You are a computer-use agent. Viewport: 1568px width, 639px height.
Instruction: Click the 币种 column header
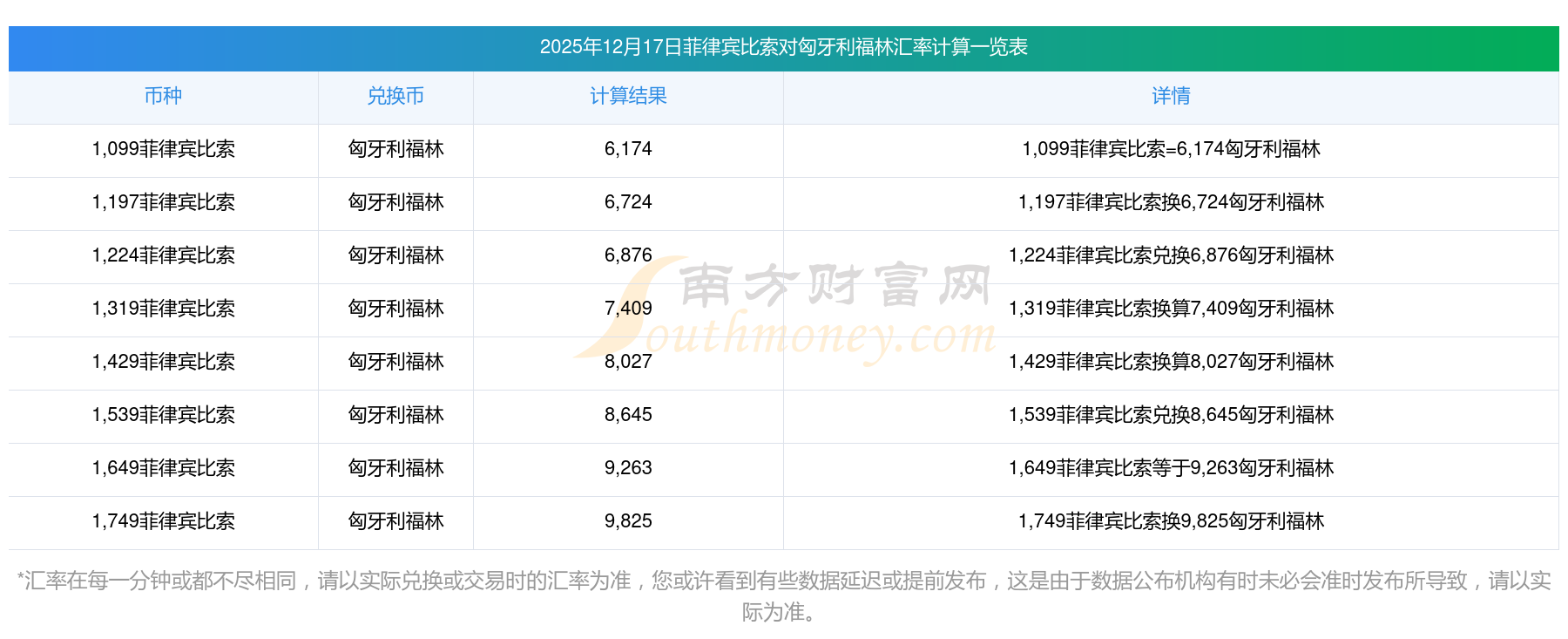pyautogui.click(x=163, y=96)
